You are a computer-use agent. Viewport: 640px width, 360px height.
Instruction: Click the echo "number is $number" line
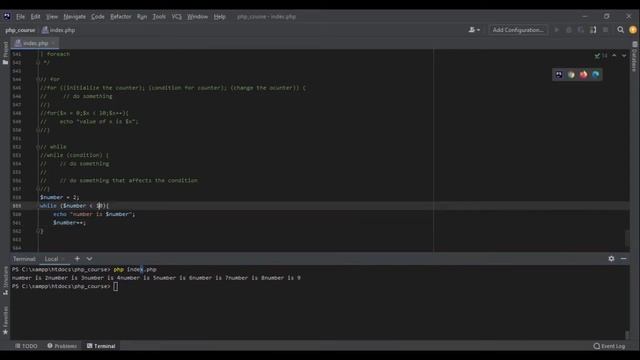pyautogui.click(x=94, y=214)
